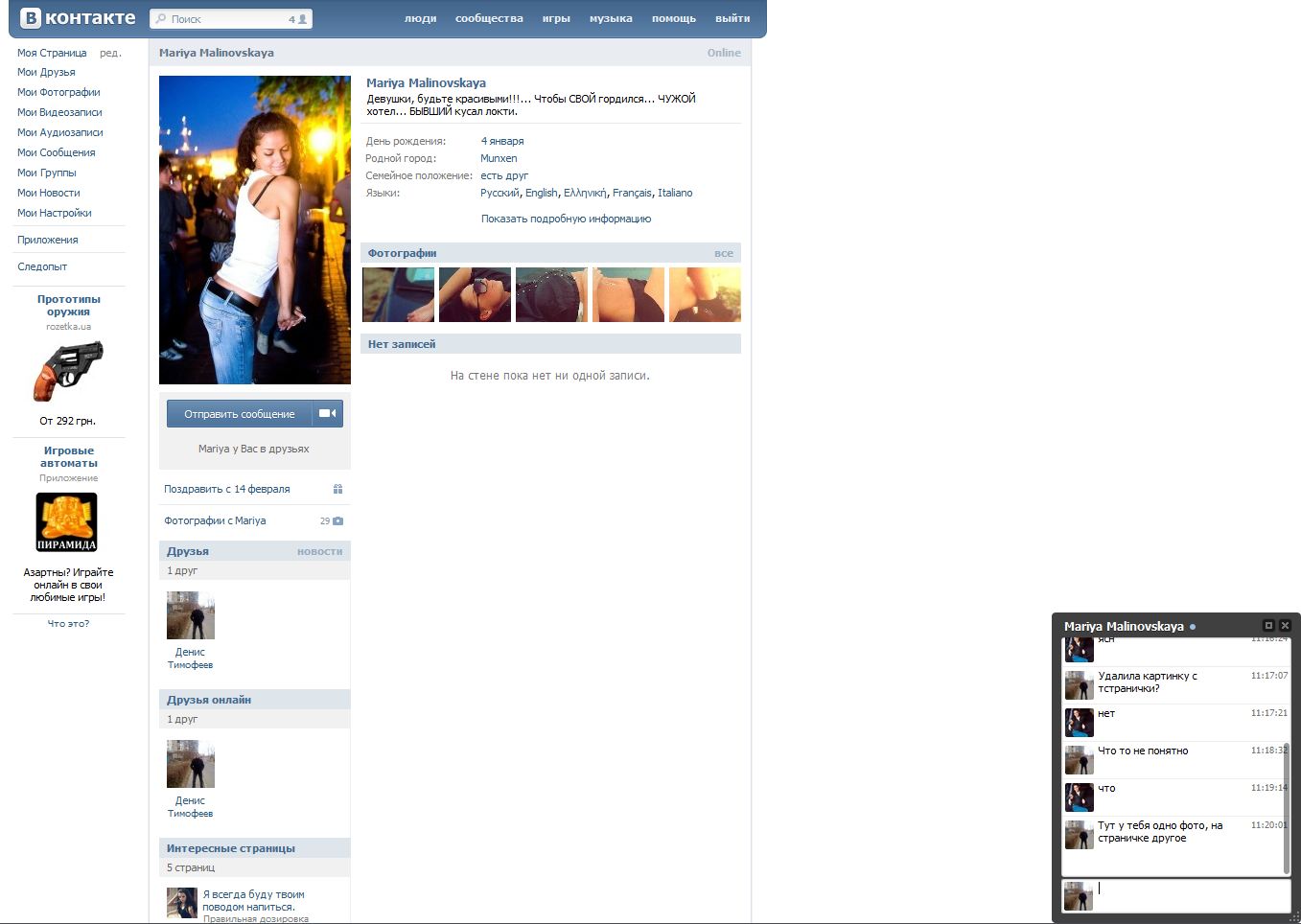This screenshot has width=1301, height=924.
Task: Click выйти to log out
Action: click(732, 18)
